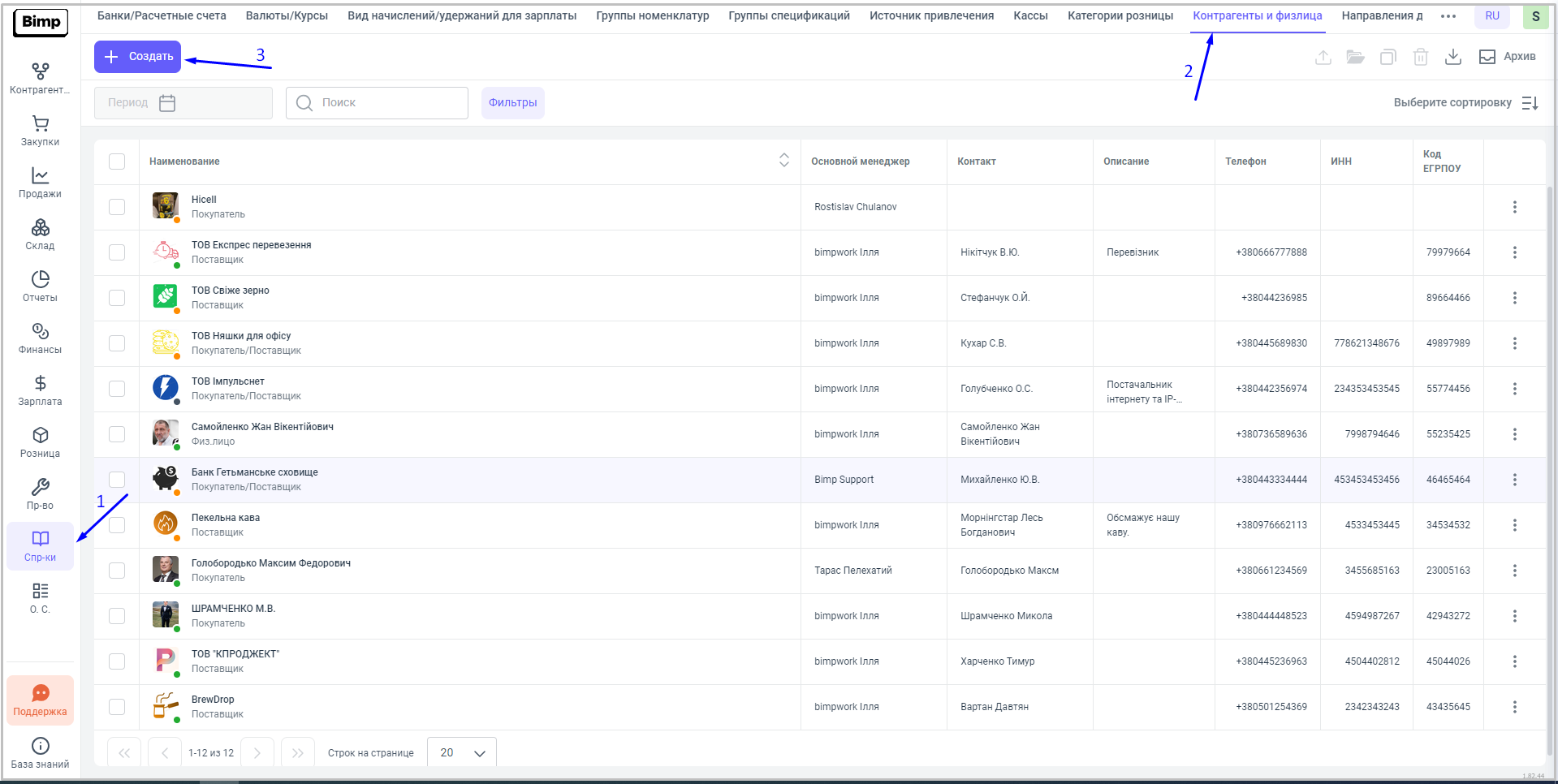Image resolution: width=1558 pixels, height=784 pixels.
Task: Open База знаний knowledge base
Action: (x=40, y=752)
